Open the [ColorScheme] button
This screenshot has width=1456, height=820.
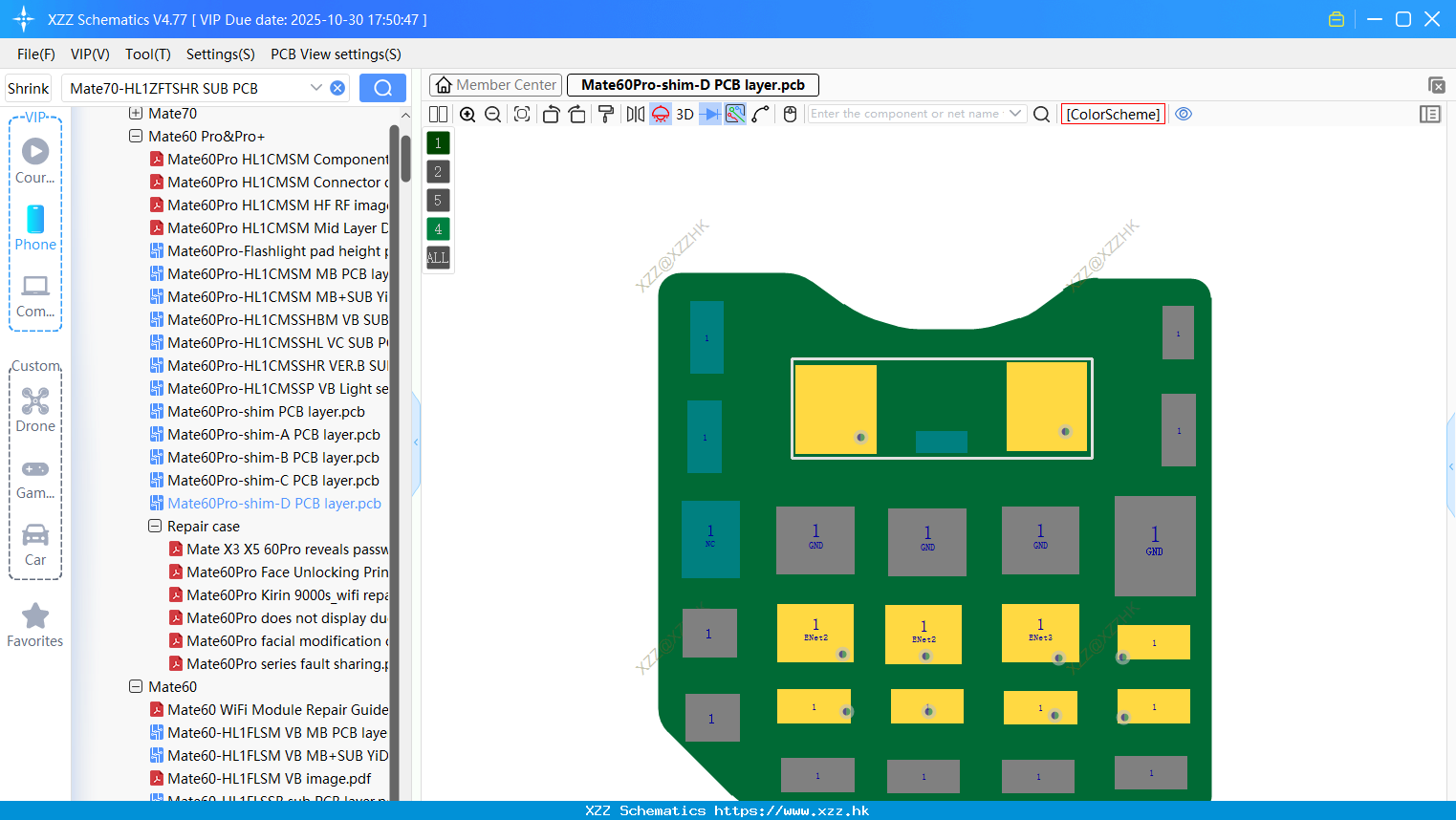coord(1113,114)
